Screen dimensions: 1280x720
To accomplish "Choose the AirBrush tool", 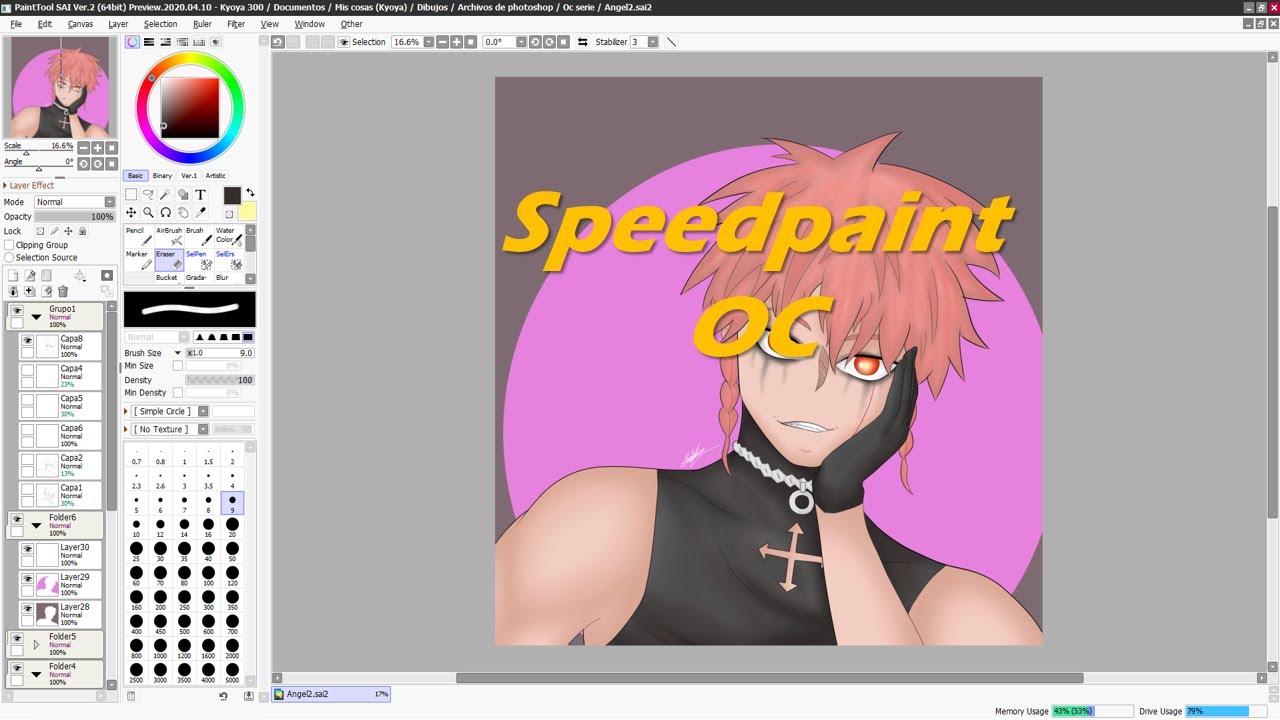I will 169,236.
